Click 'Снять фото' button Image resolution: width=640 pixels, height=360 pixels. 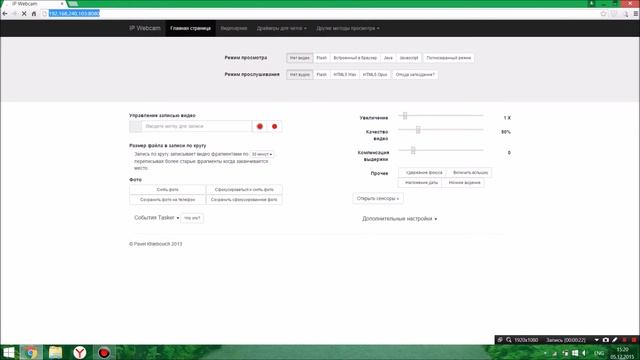[x=168, y=190]
